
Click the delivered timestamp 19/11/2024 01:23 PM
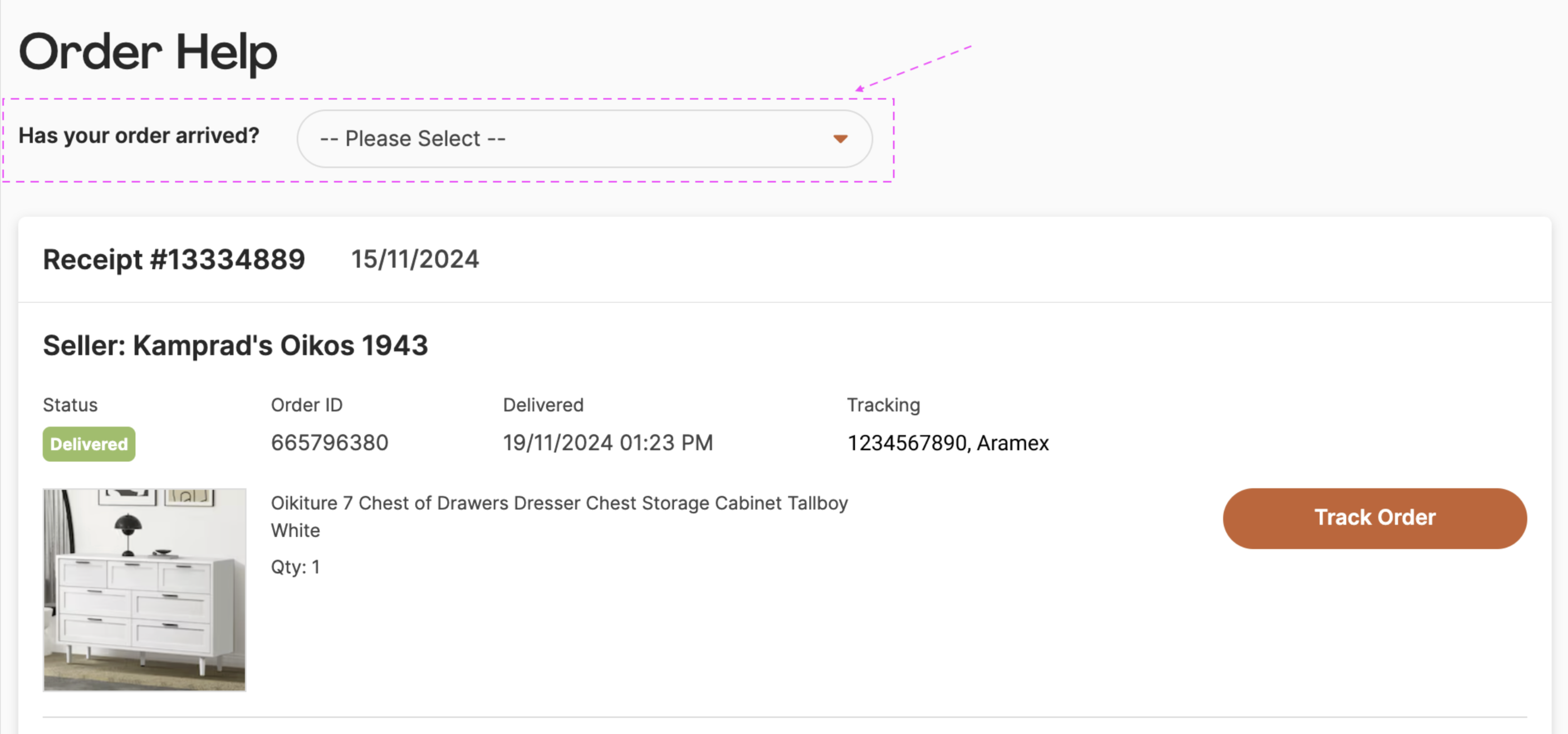pyautogui.click(x=607, y=443)
